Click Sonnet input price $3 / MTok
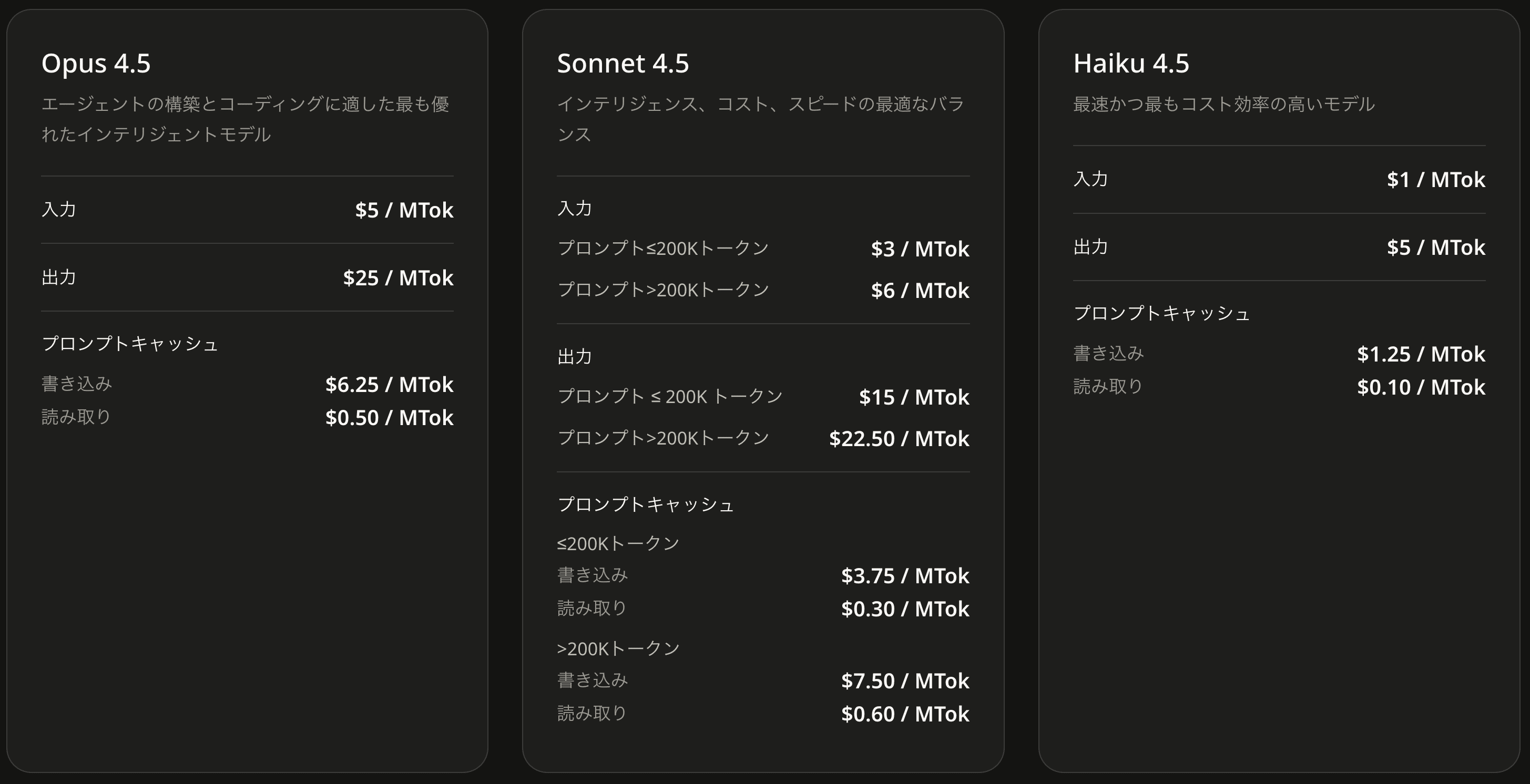Viewport: 1530px width, 784px height. click(x=920, y=249)
